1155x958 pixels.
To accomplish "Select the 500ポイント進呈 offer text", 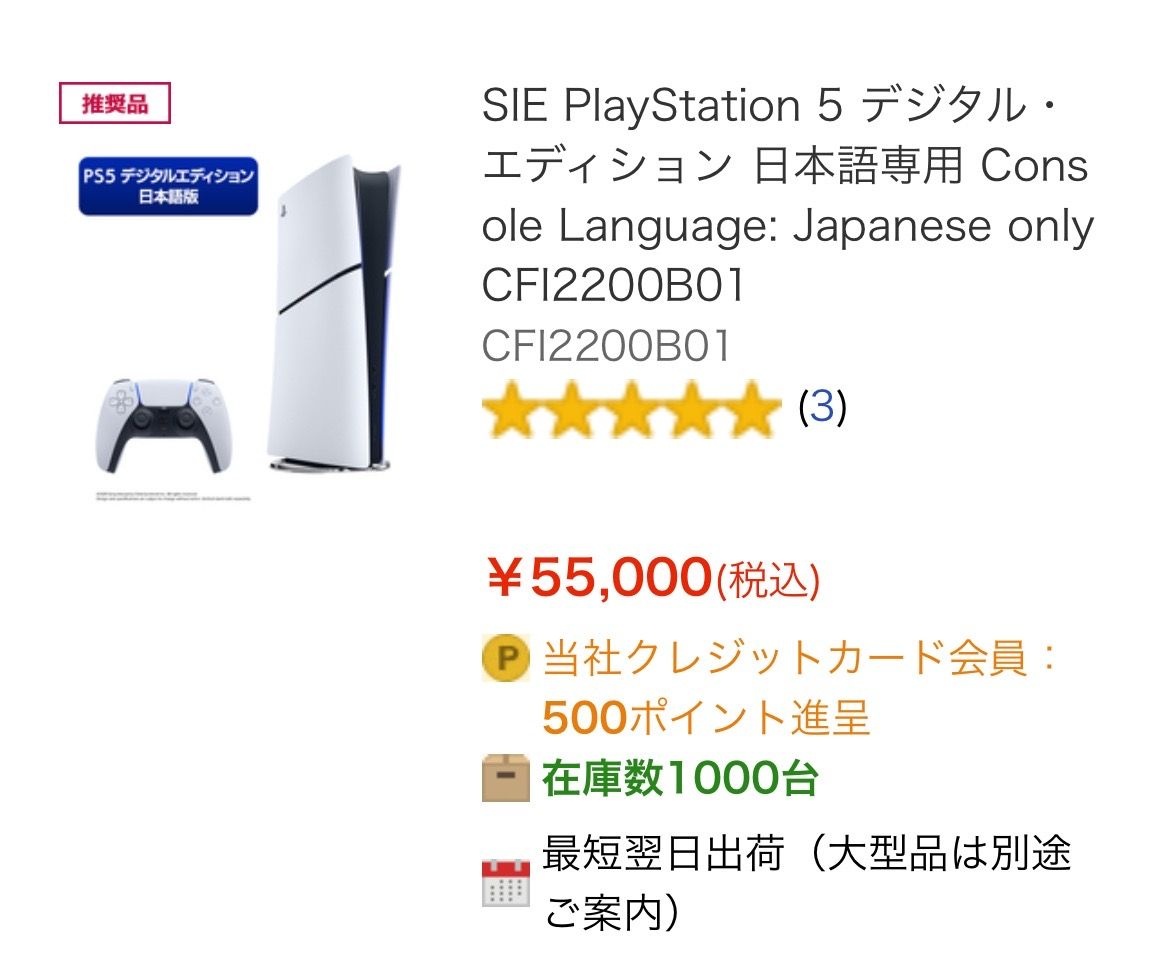I will click(x=706, y=717).
